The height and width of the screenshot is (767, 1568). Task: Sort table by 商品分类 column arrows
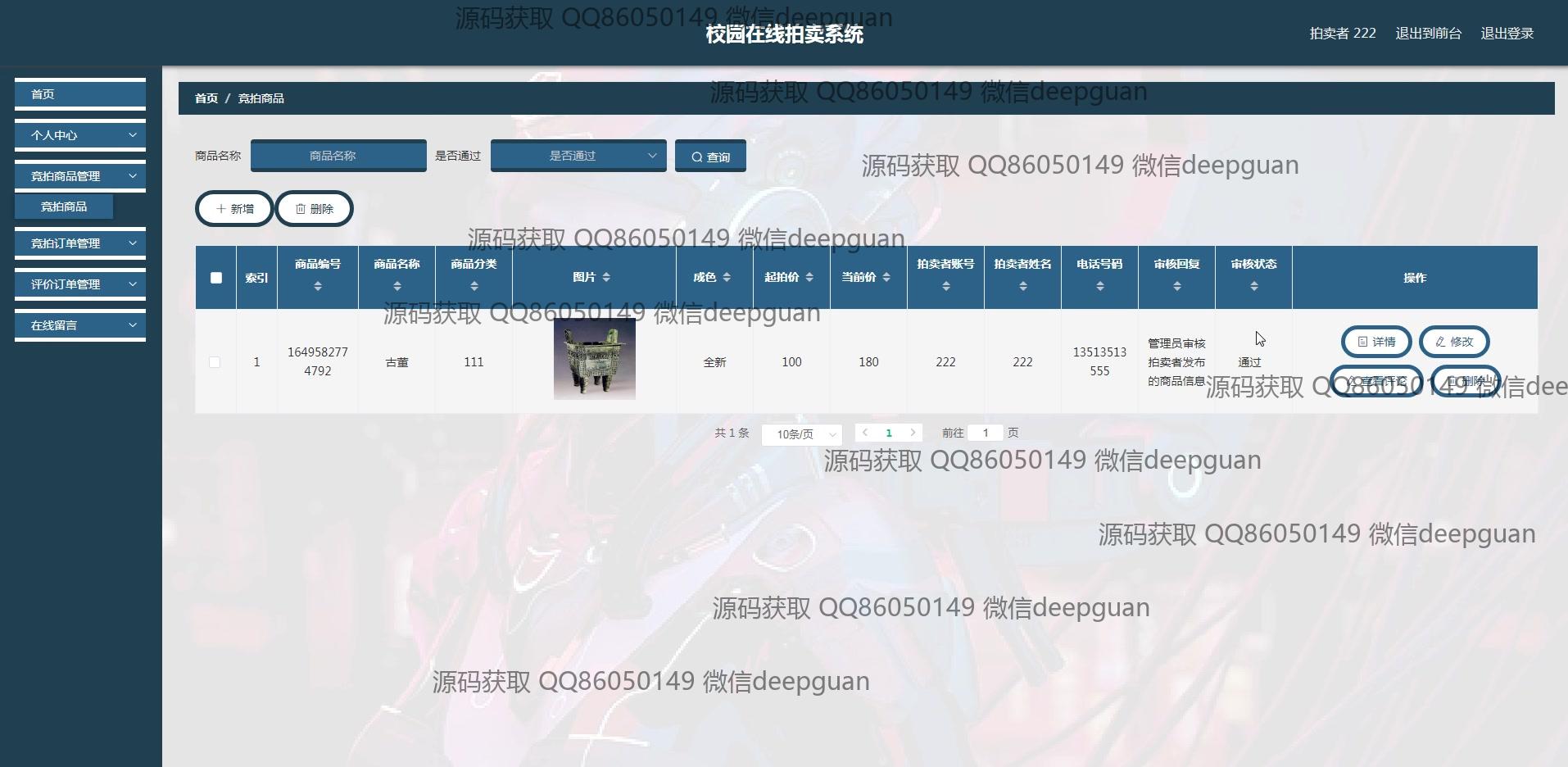[474, 286]
